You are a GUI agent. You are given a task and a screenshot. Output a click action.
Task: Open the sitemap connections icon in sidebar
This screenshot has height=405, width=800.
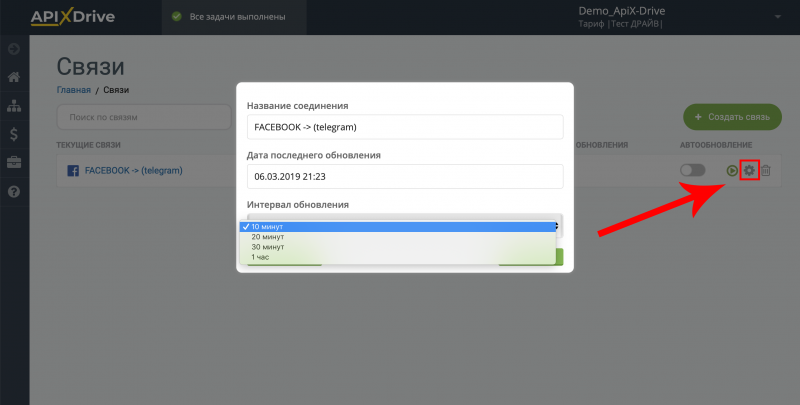click(14, 105)
